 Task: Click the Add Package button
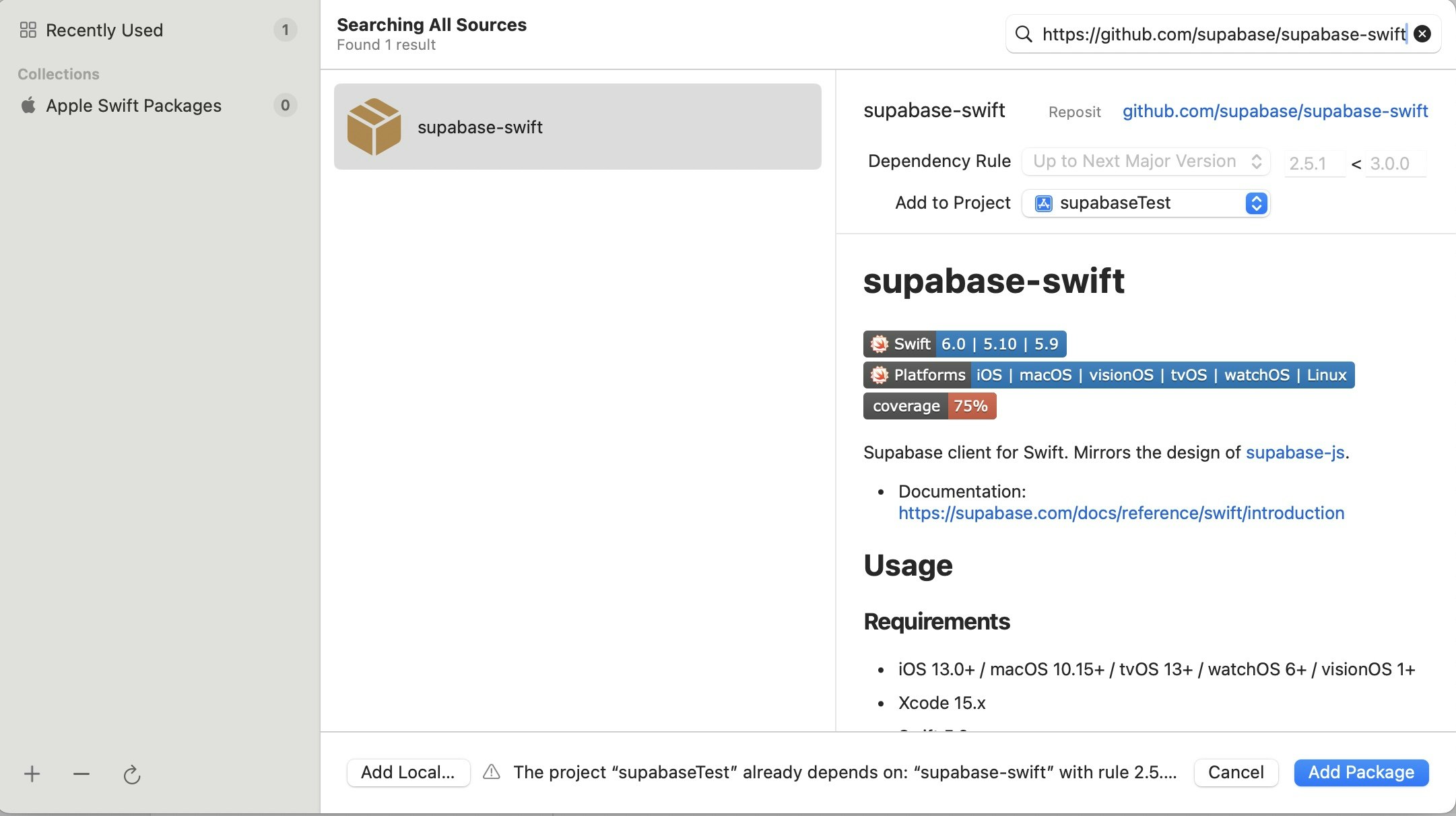[x=1361, y=772]
